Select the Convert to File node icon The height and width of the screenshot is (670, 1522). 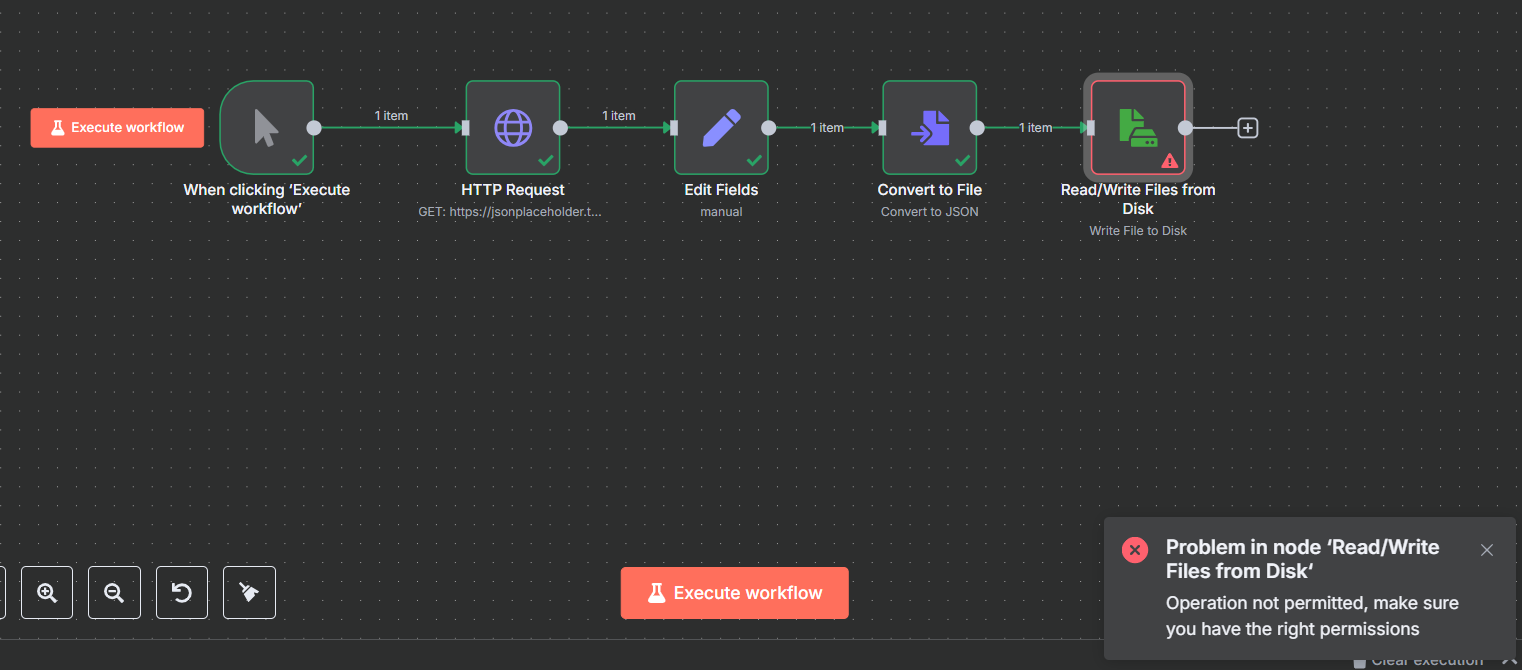(930, 128)
